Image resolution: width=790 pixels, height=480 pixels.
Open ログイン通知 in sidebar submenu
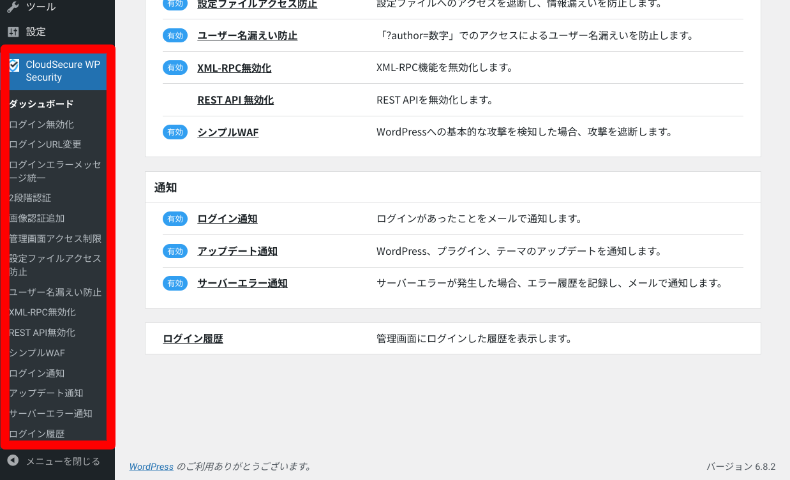click(x=37, y=373)
